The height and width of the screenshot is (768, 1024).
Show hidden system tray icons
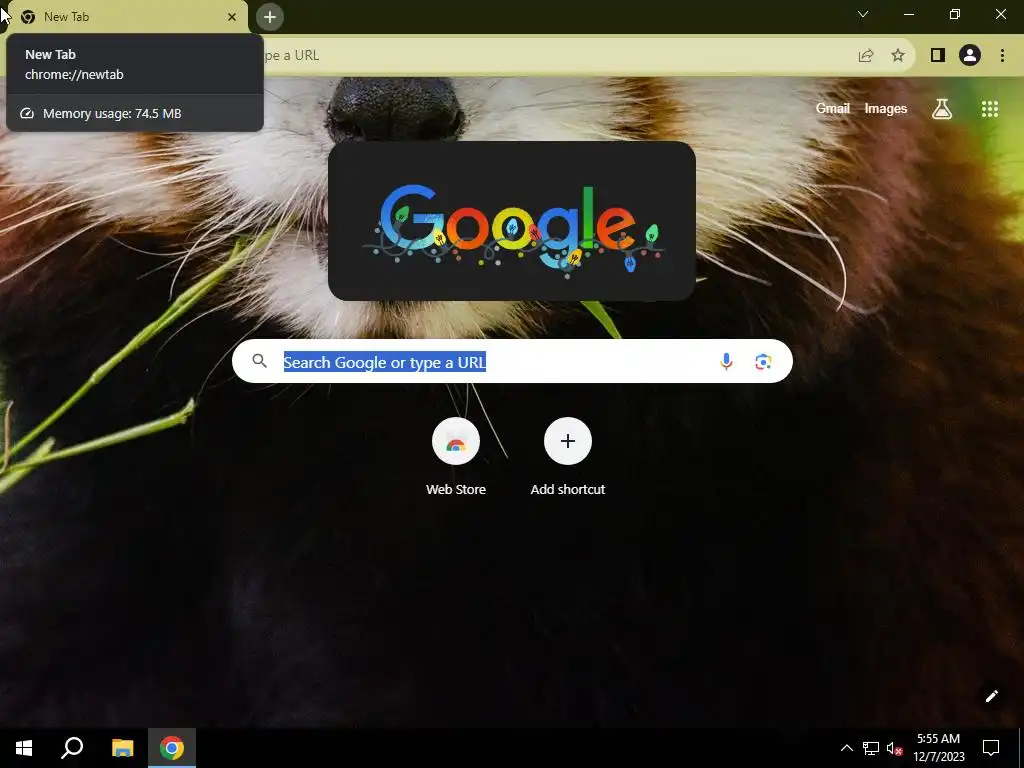pyautogui.click(x=846, y=748)
